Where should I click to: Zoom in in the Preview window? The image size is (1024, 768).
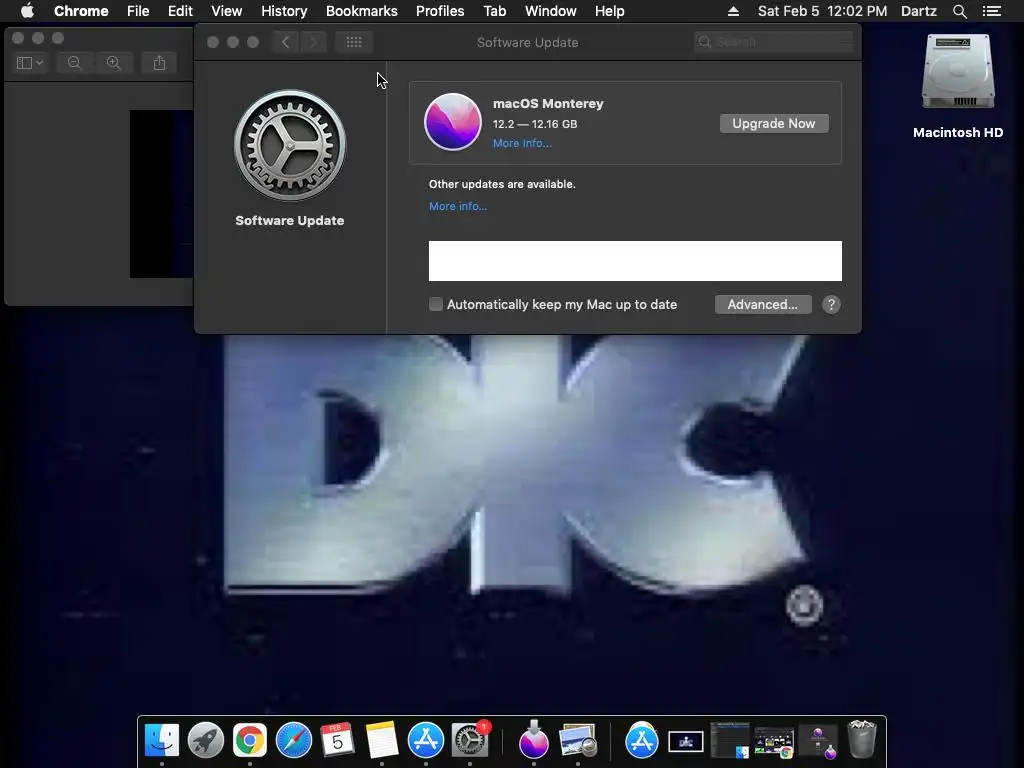click(x=114, y=63)
